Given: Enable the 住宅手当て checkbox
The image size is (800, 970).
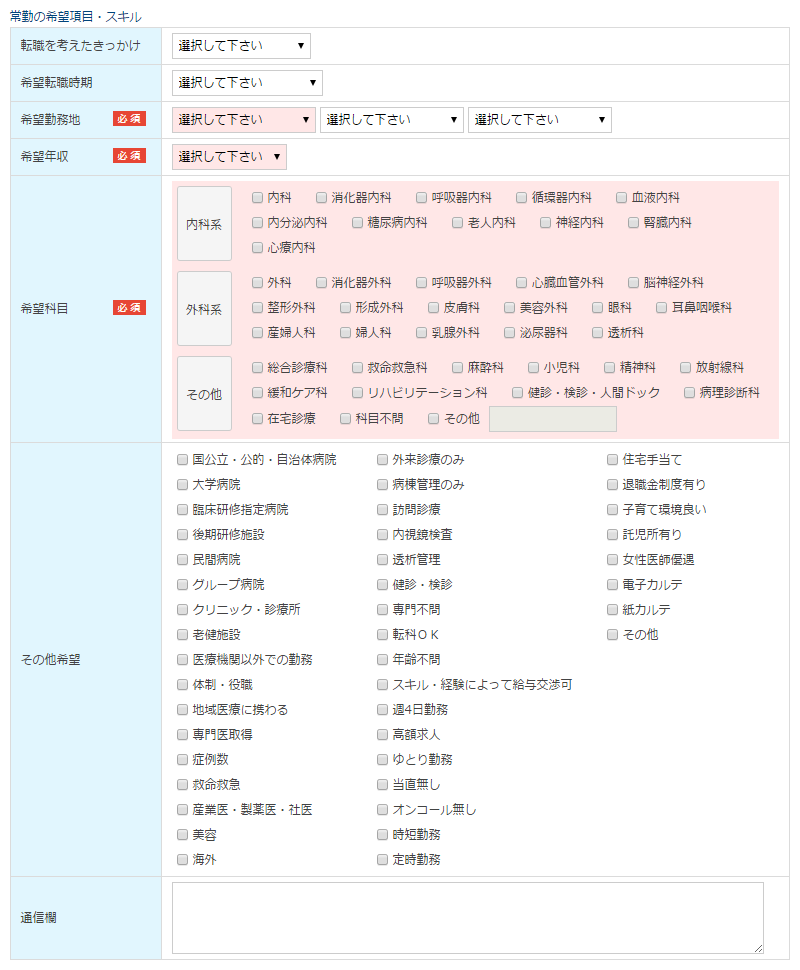Looking at the screenshot, I should [x=613, y=460].
